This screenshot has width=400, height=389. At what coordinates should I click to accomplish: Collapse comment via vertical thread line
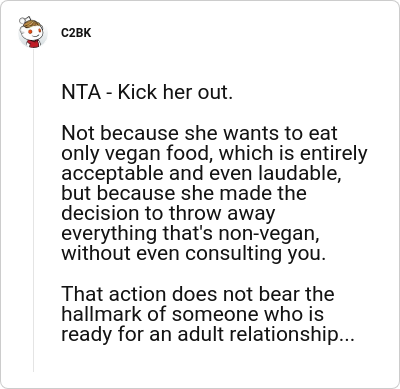pyautogui.click(x=33, y=210)
